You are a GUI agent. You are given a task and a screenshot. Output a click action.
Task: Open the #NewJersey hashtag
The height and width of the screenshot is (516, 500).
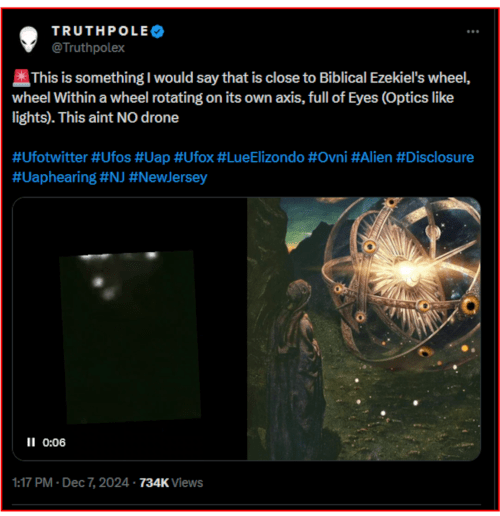(168, 177)
